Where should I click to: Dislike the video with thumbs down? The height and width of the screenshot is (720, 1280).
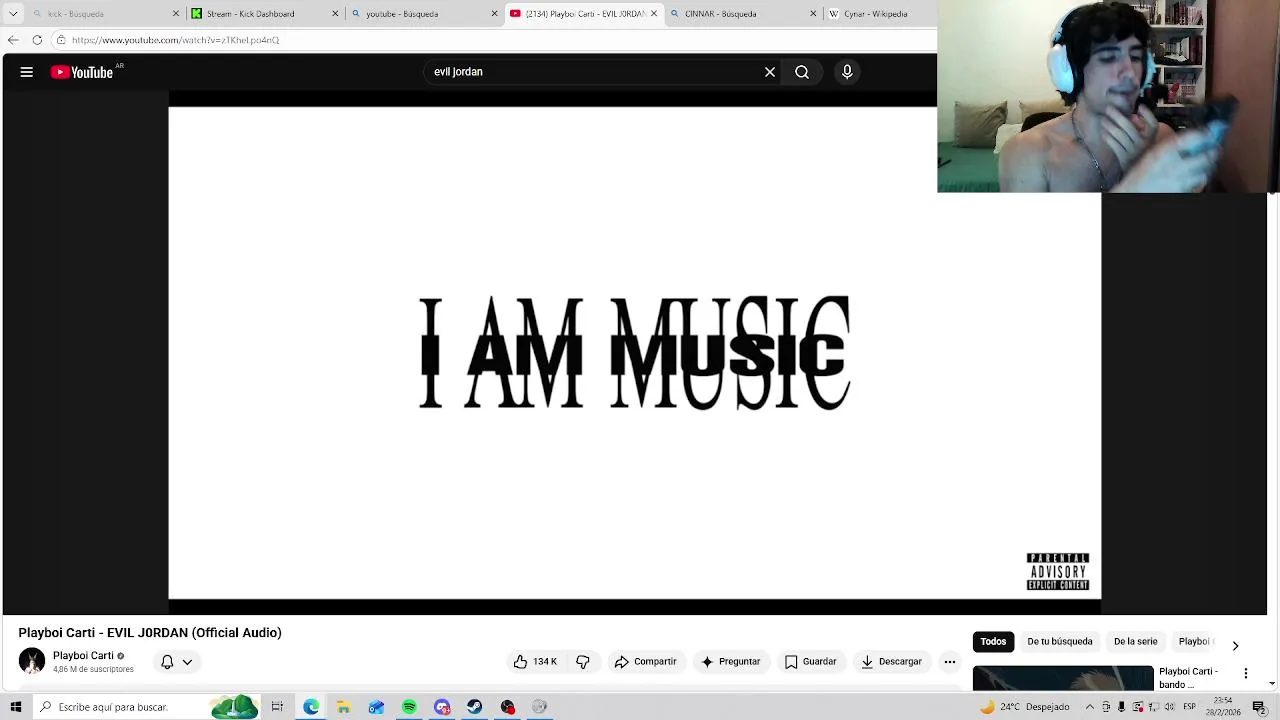[583, 662]
